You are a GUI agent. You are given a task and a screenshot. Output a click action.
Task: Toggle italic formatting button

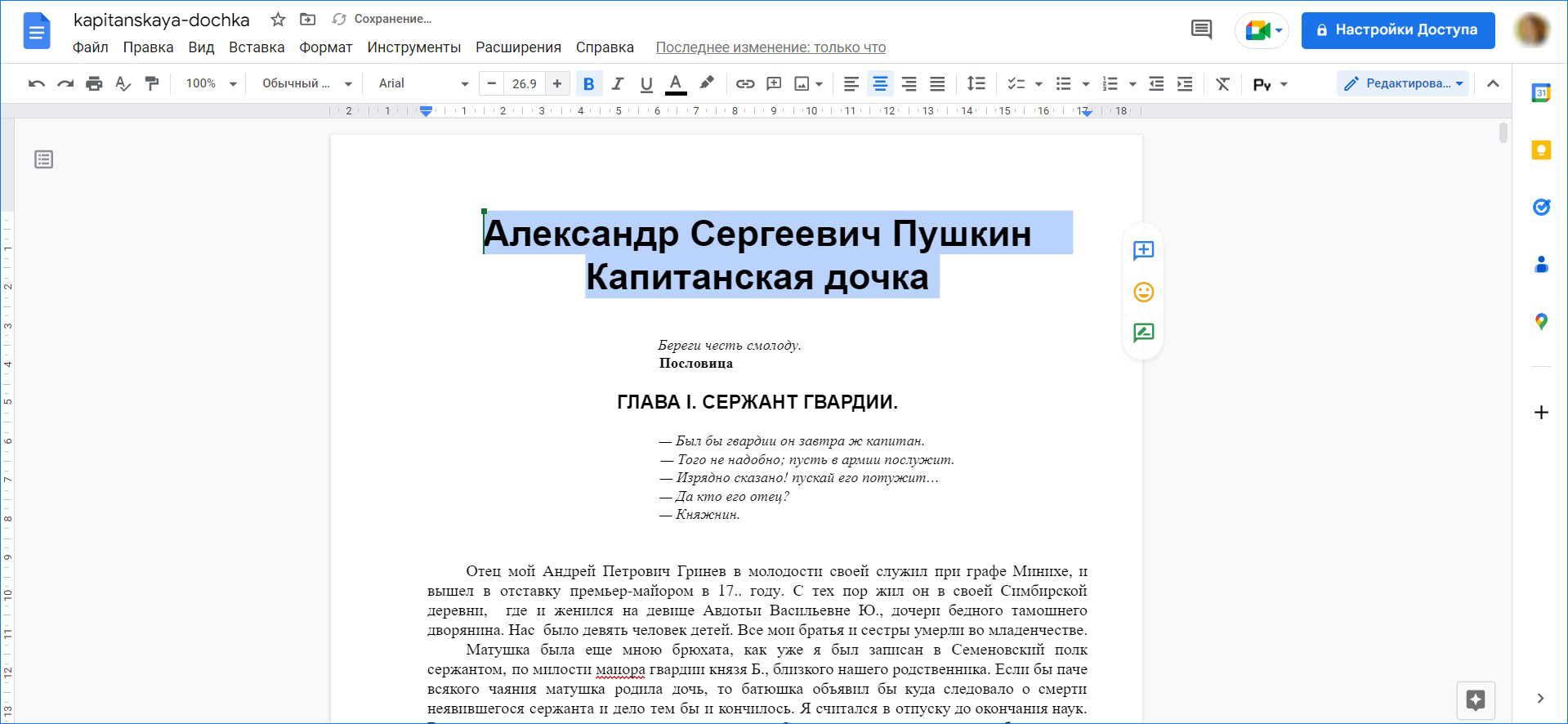[x=618, y=83]
